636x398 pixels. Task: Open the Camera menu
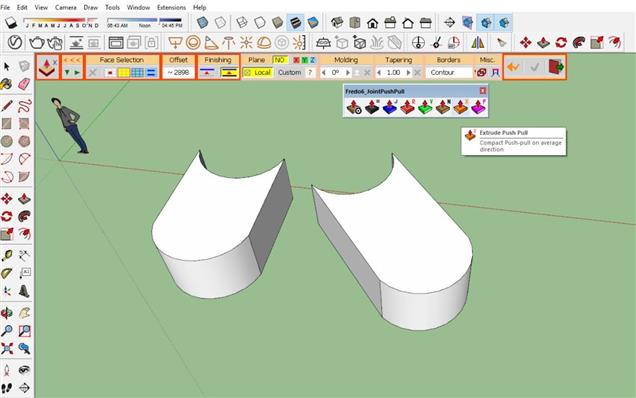coord(65,7)
